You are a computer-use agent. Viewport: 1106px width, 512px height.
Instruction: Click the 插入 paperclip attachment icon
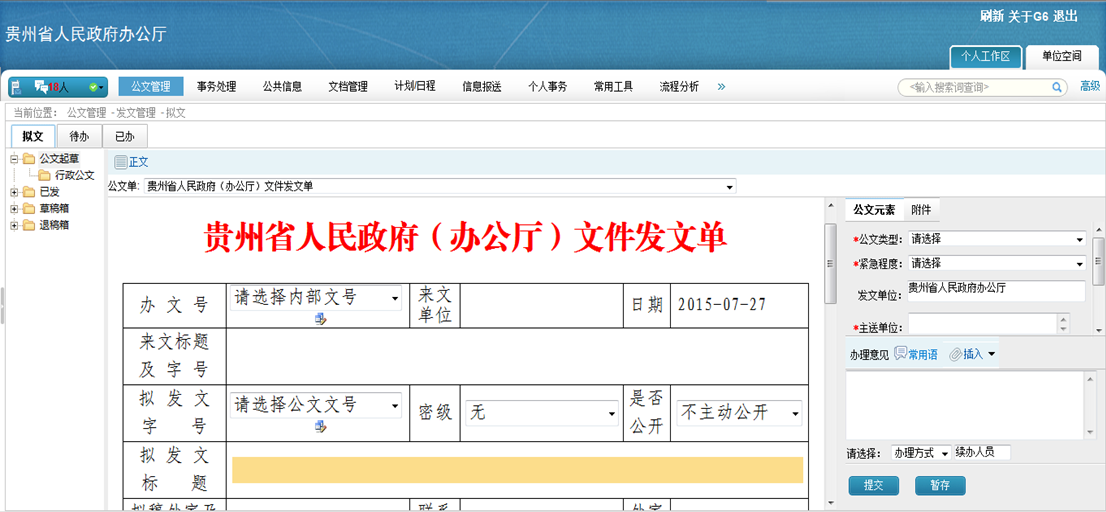click(955, 354)
